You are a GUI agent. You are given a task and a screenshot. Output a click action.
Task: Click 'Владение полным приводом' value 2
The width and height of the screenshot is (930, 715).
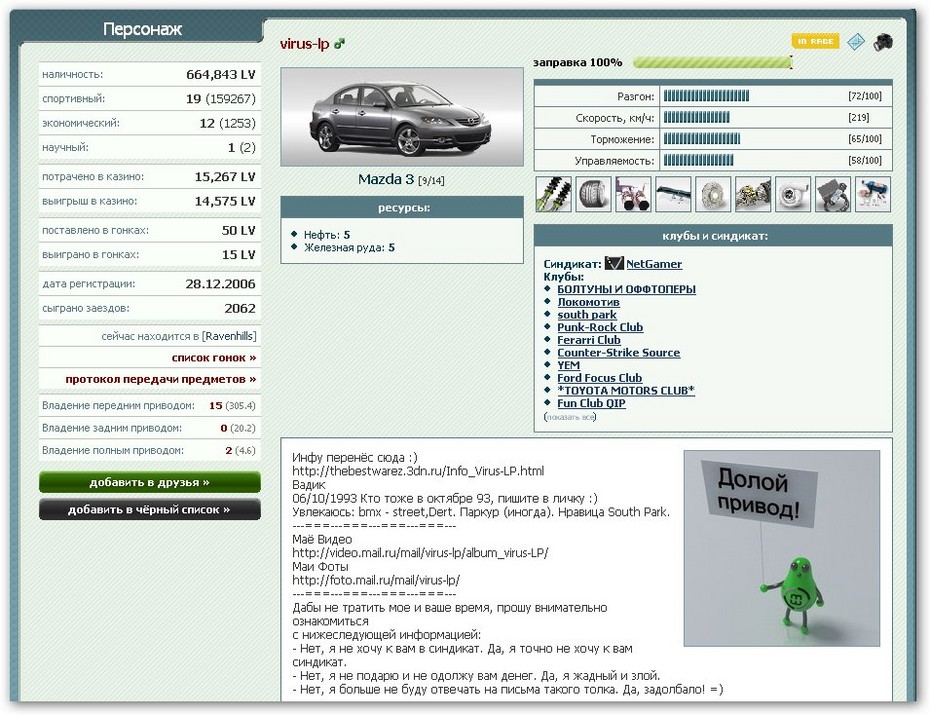coord(228,451)
